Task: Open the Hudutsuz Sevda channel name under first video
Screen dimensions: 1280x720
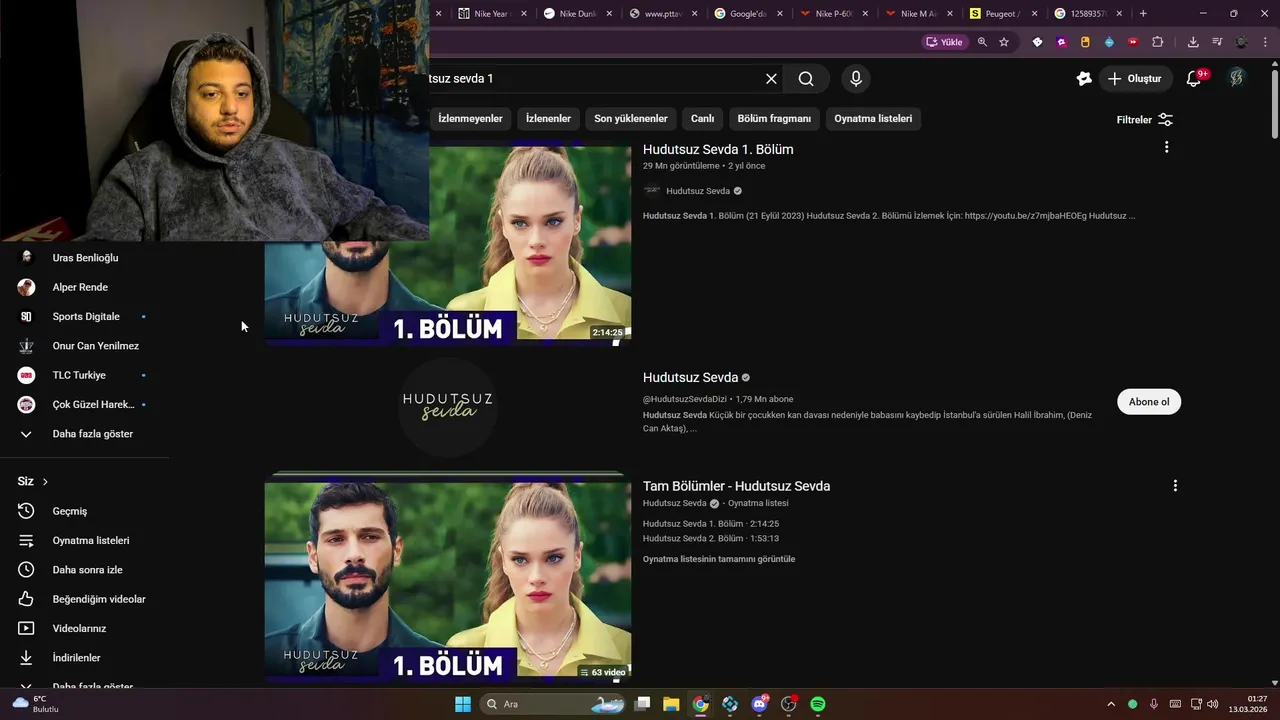Action: [698, 191]
